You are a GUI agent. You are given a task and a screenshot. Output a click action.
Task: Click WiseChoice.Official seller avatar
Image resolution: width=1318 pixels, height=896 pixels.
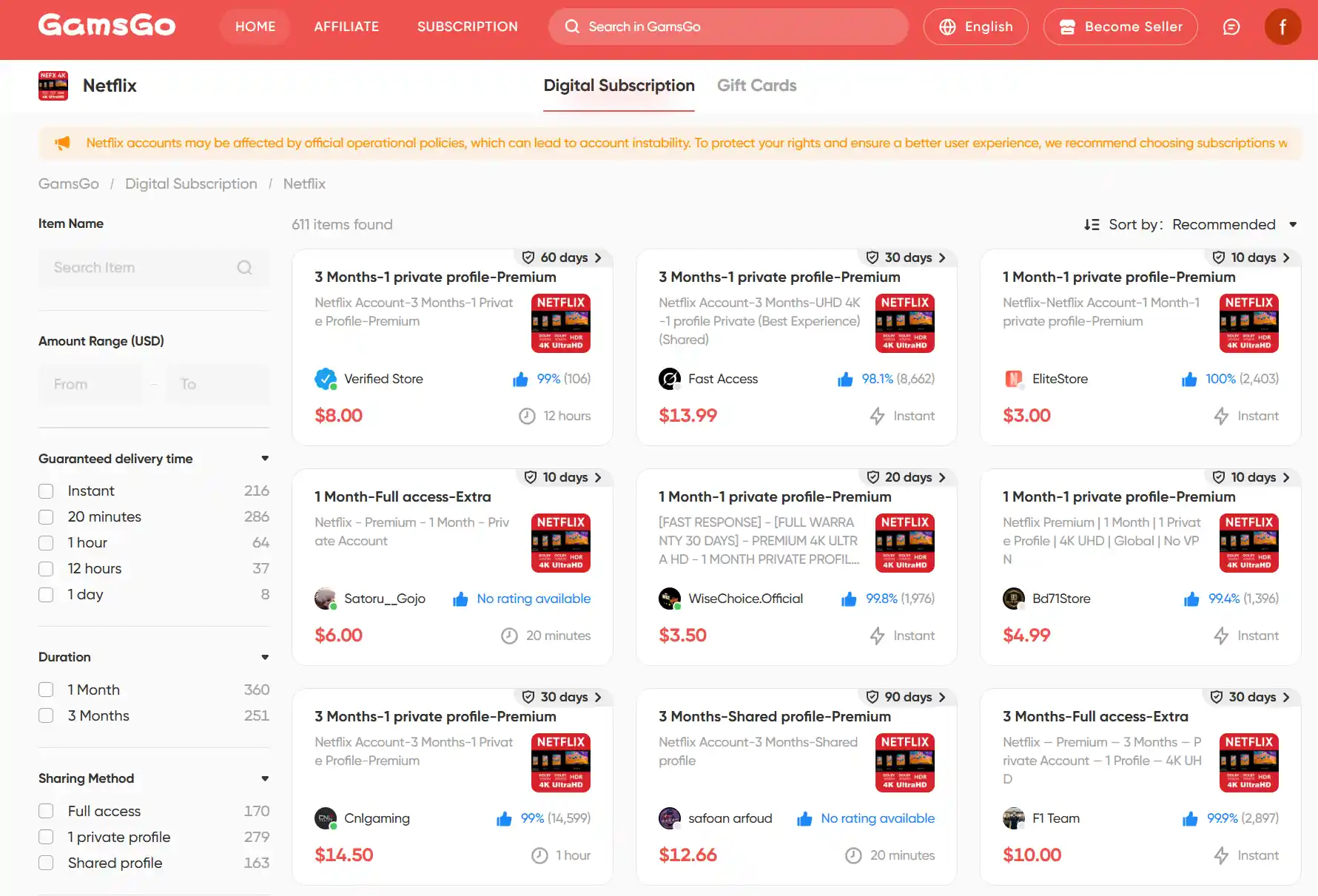(x=670, y=599)
